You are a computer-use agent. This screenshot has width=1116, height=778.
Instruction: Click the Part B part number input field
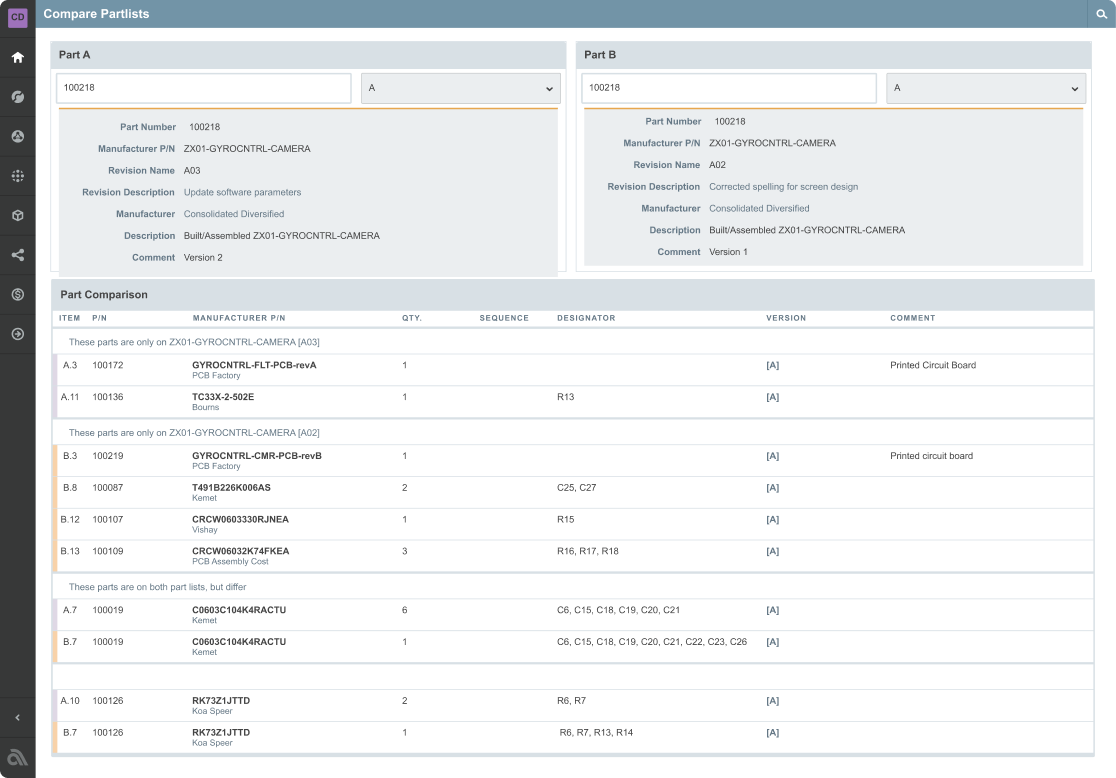[729, 88]
